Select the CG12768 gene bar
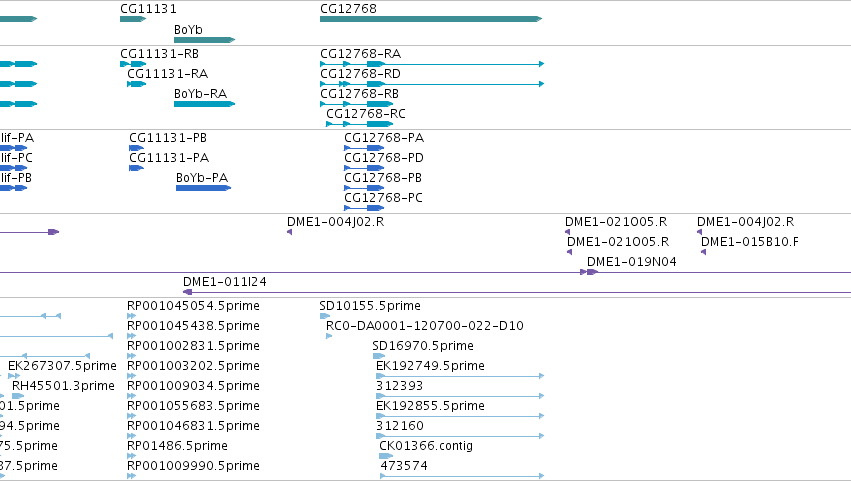 pos(431,19)
